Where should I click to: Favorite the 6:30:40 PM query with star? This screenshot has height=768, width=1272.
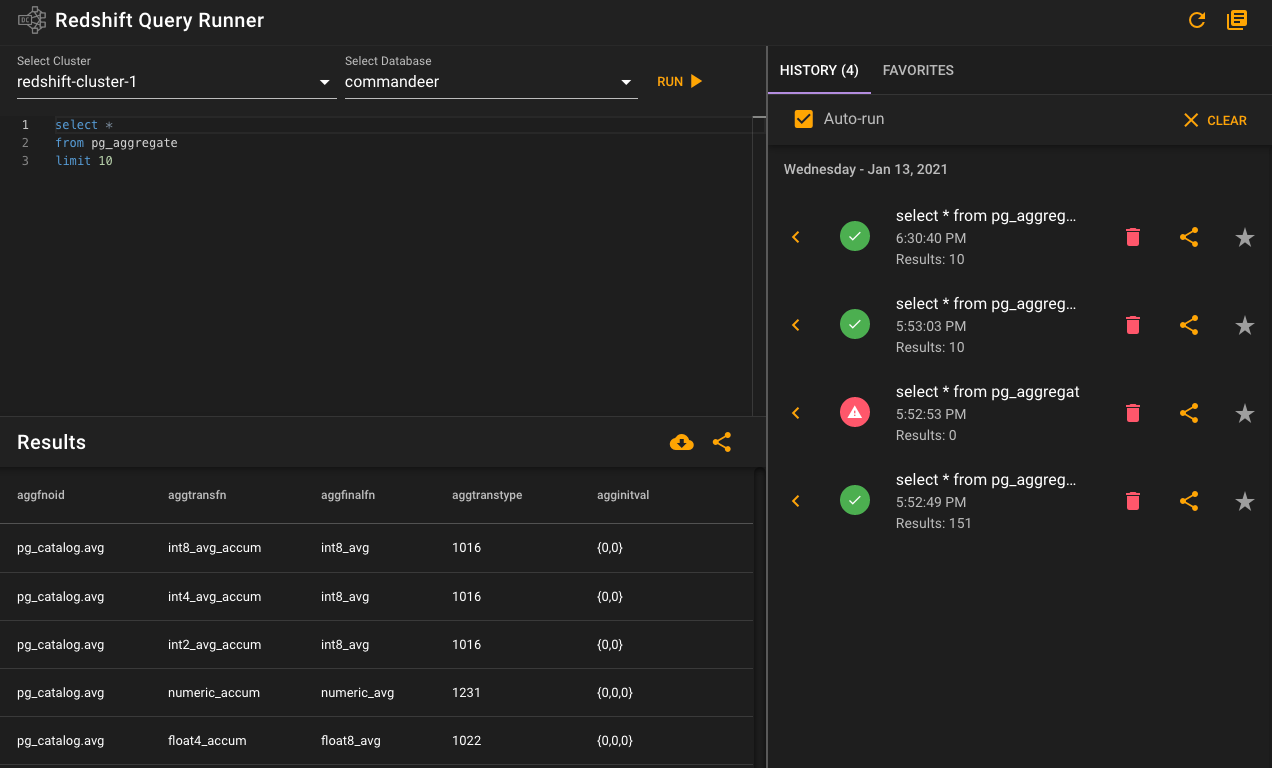[x=1245, y=237]
